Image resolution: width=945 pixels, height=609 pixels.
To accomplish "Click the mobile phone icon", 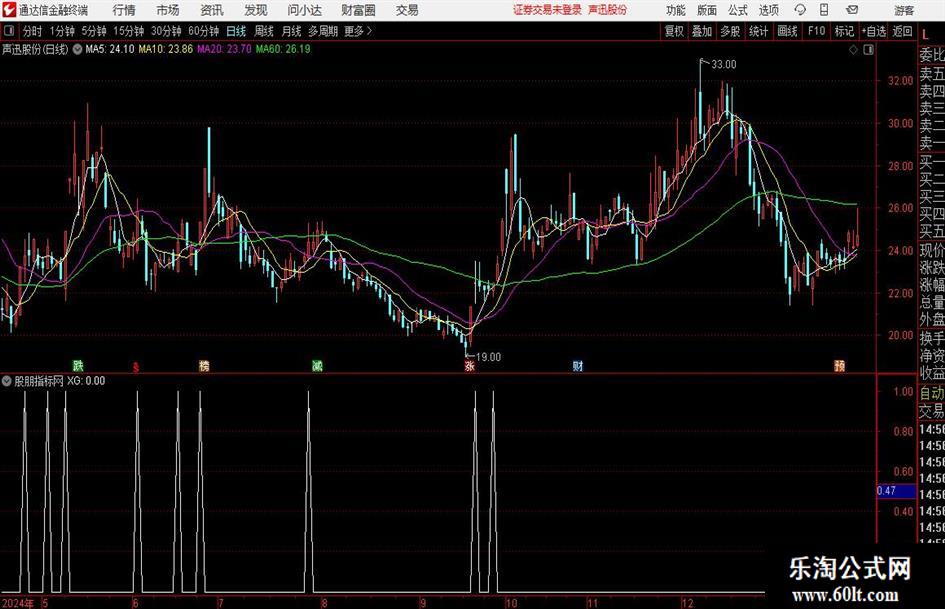I will pyautogui.click(x=824, y=10).
